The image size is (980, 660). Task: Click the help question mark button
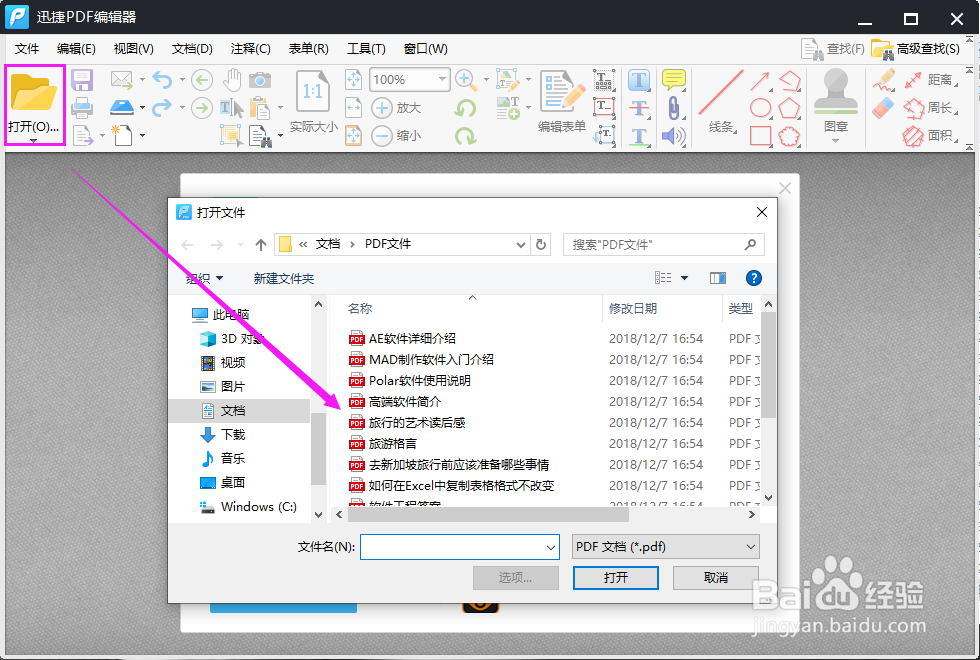[754, 278]
